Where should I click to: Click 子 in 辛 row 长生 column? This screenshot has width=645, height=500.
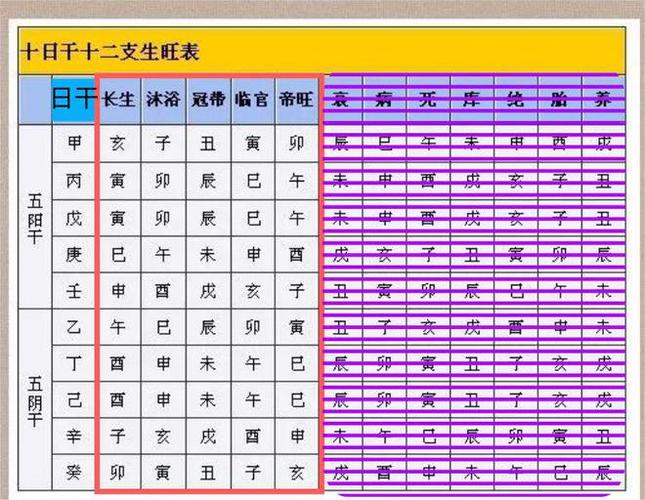[x=118, y=436]
